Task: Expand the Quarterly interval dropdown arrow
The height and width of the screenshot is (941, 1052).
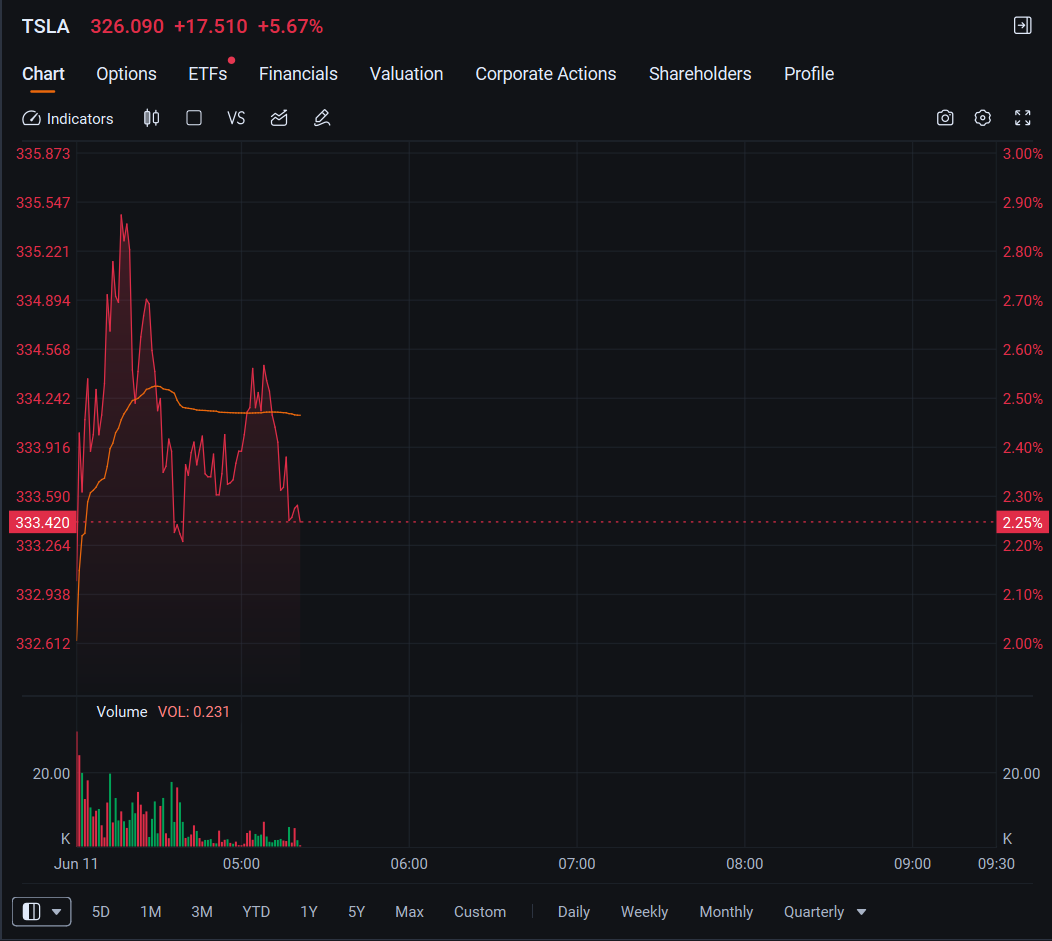Action: (x=862, y=912)
